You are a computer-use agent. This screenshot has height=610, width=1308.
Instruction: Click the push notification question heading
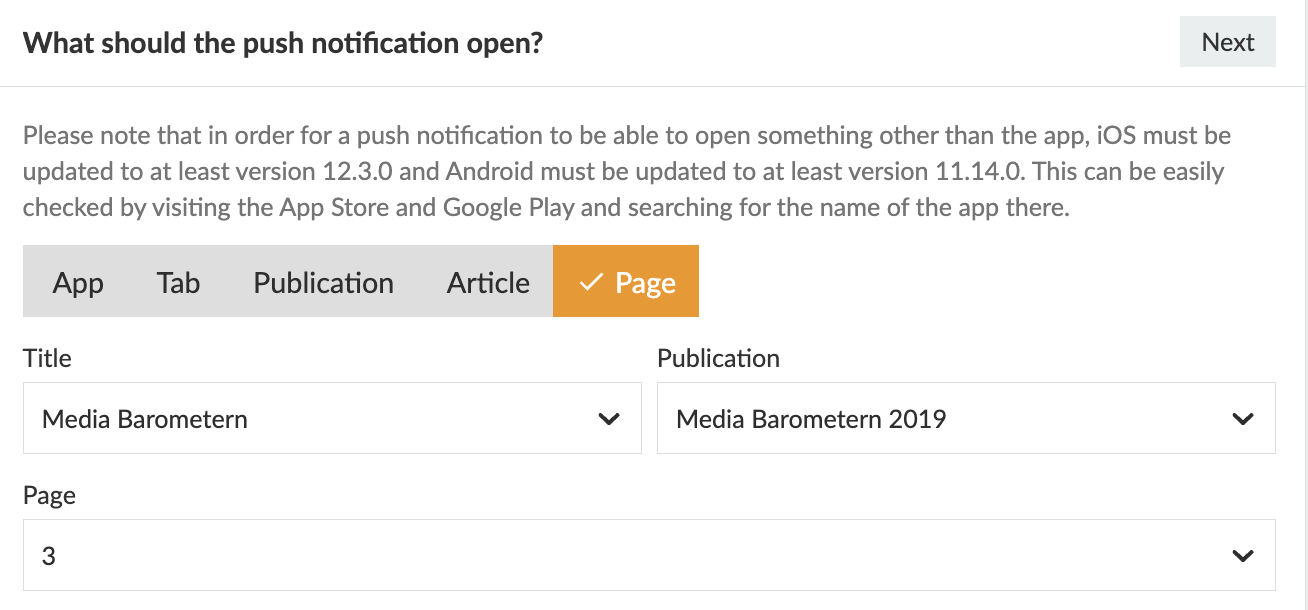pos(282,43)
